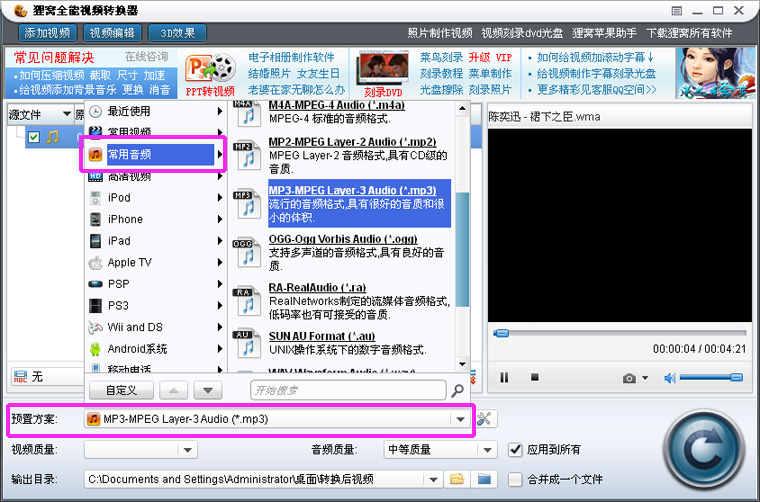Click the OGG file icon
The height and width of the screenshot is (502, 760).
(x=246, y=252)
